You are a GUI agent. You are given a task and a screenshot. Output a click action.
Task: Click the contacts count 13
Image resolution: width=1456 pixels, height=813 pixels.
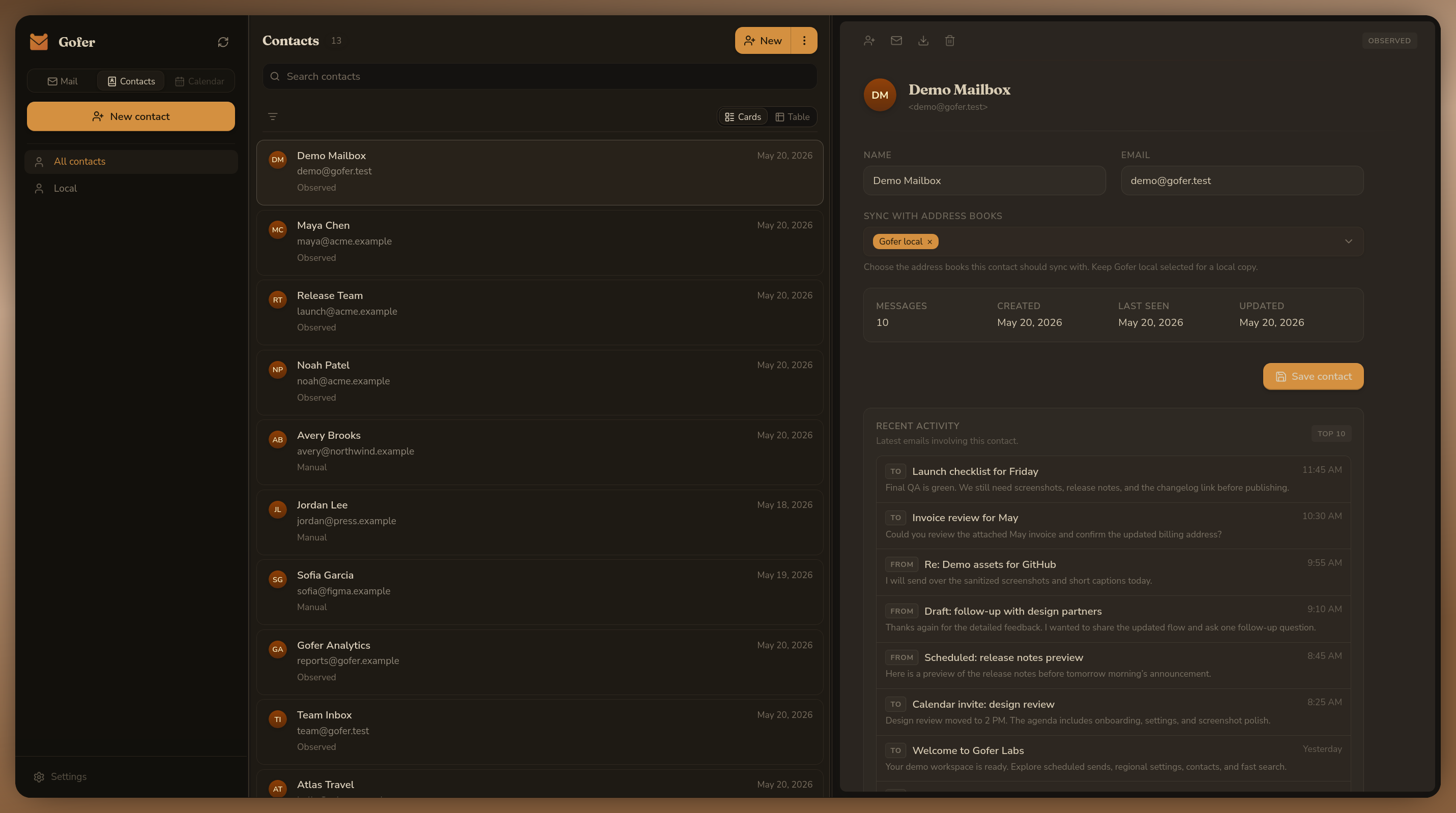coord(336,41)
